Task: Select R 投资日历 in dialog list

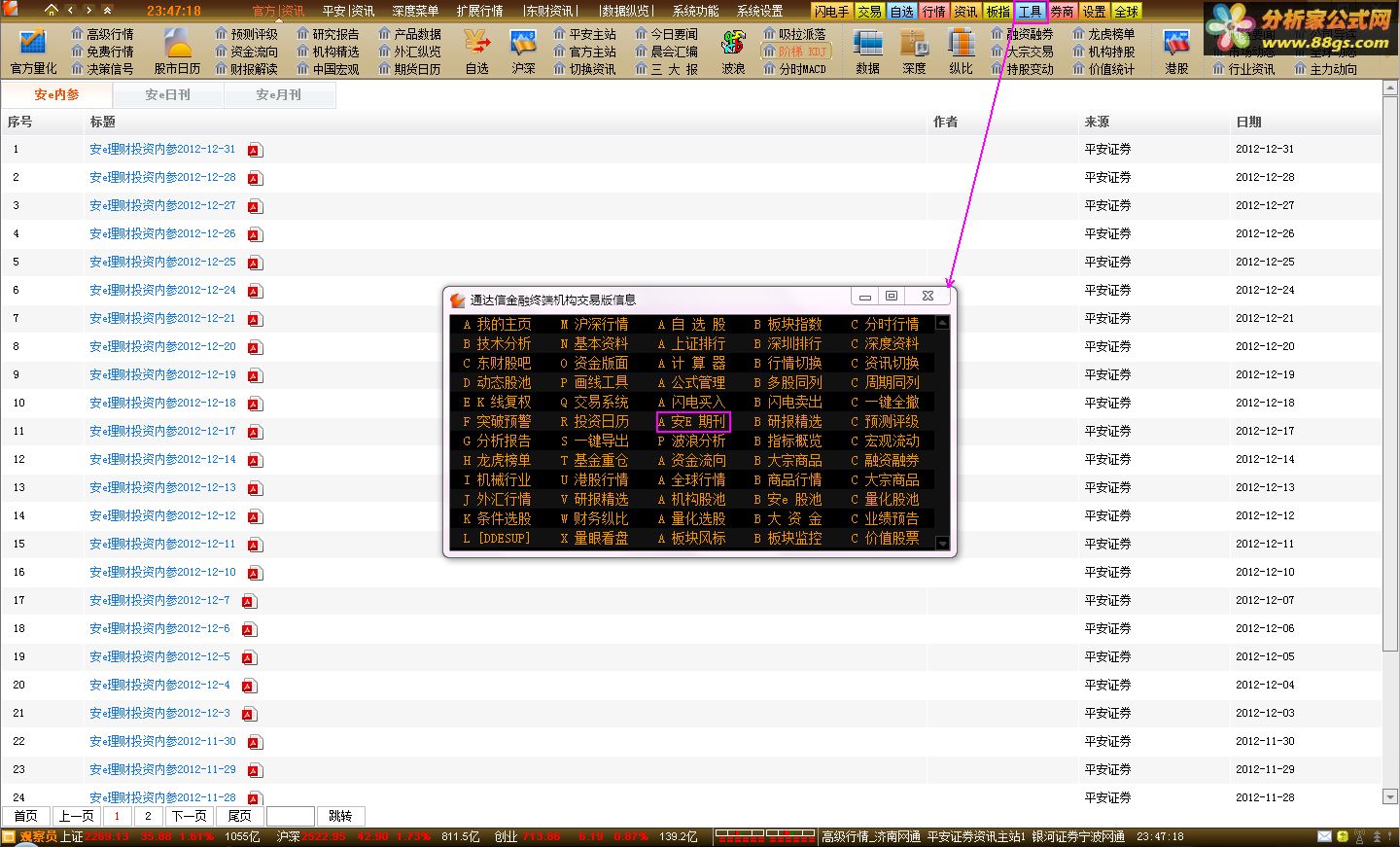Action: (x=595, y=421)
